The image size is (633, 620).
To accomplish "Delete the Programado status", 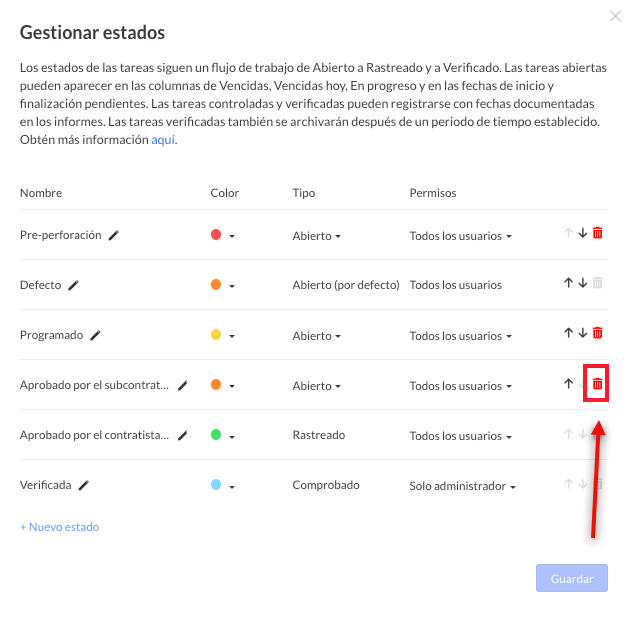I will point(597,333).
